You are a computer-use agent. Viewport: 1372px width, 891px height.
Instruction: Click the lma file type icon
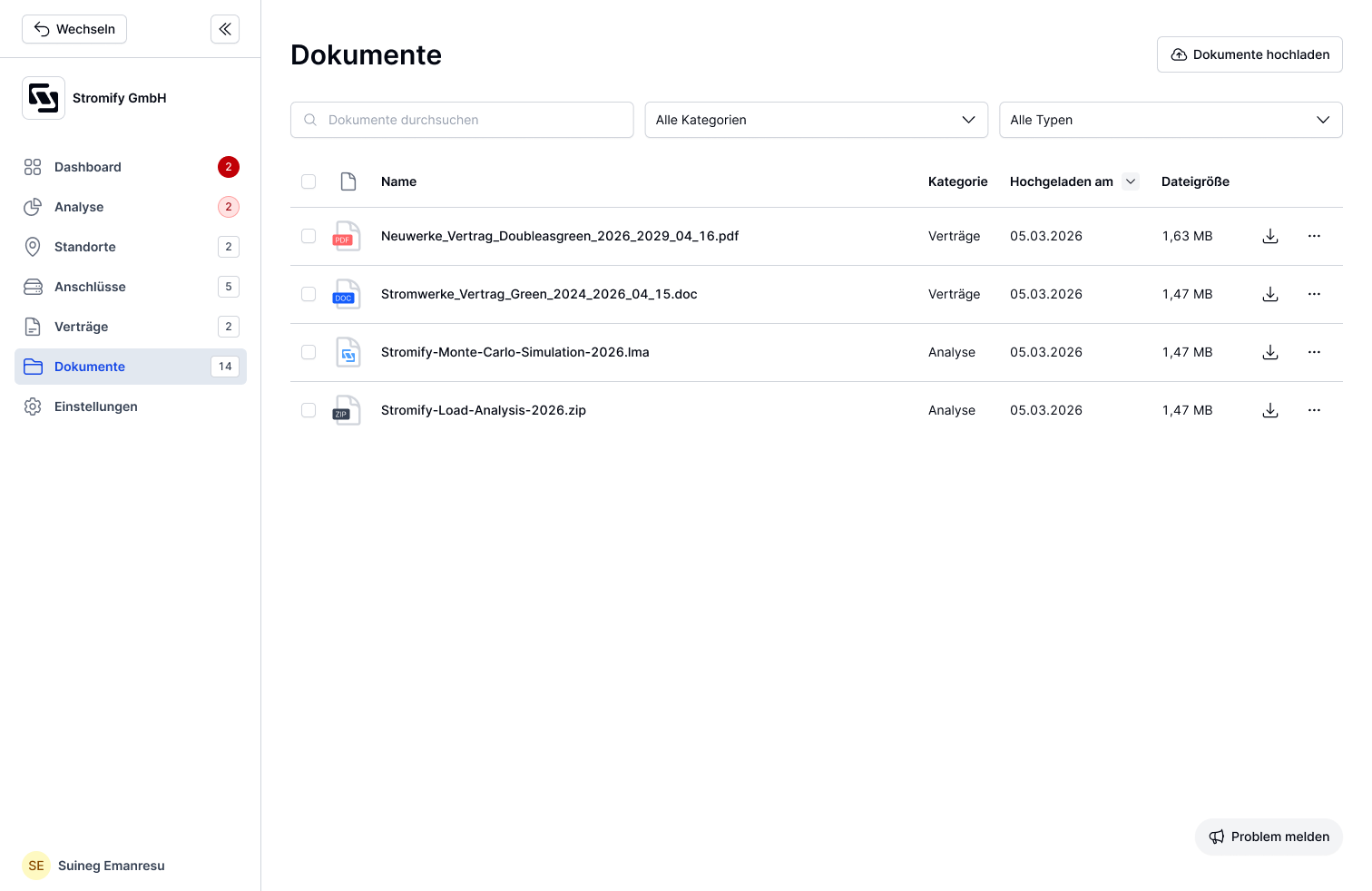coord(348,352)
